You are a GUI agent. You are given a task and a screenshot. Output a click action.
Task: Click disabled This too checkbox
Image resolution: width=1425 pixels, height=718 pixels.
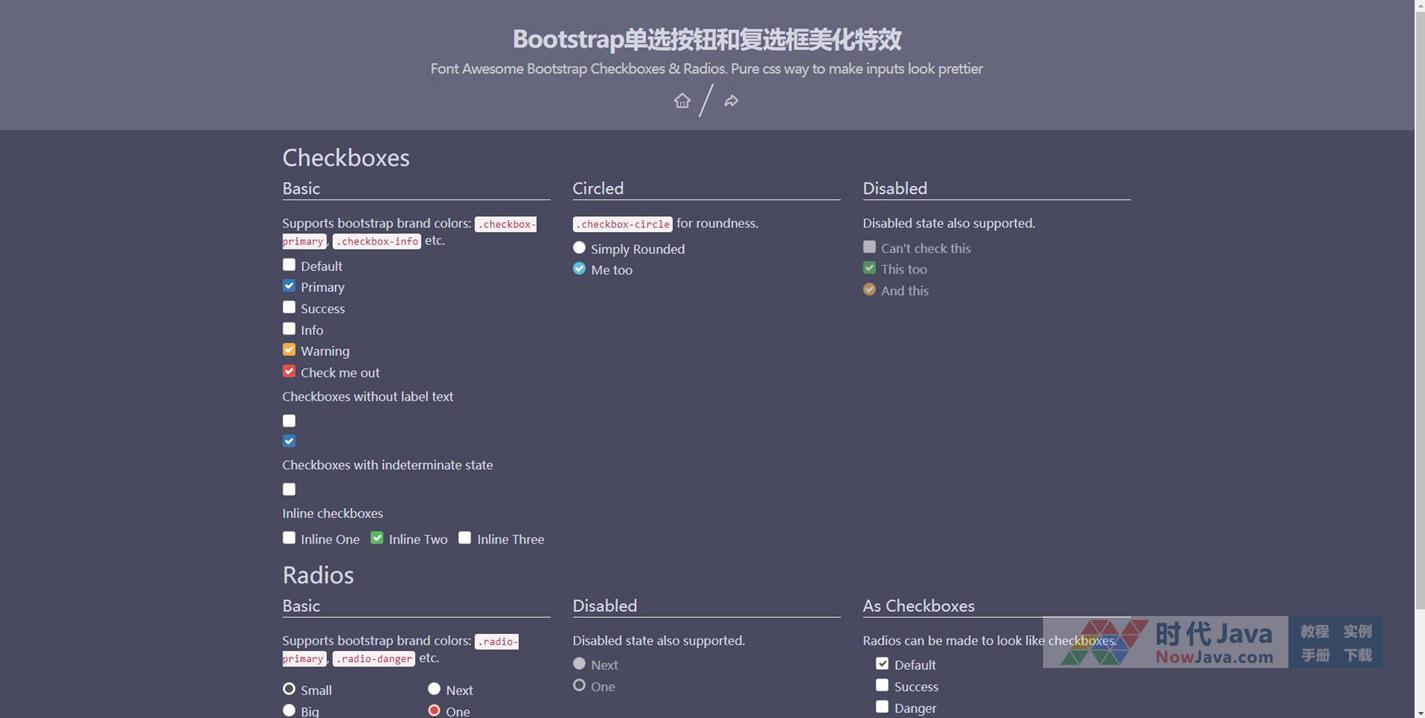click(869, 268)
